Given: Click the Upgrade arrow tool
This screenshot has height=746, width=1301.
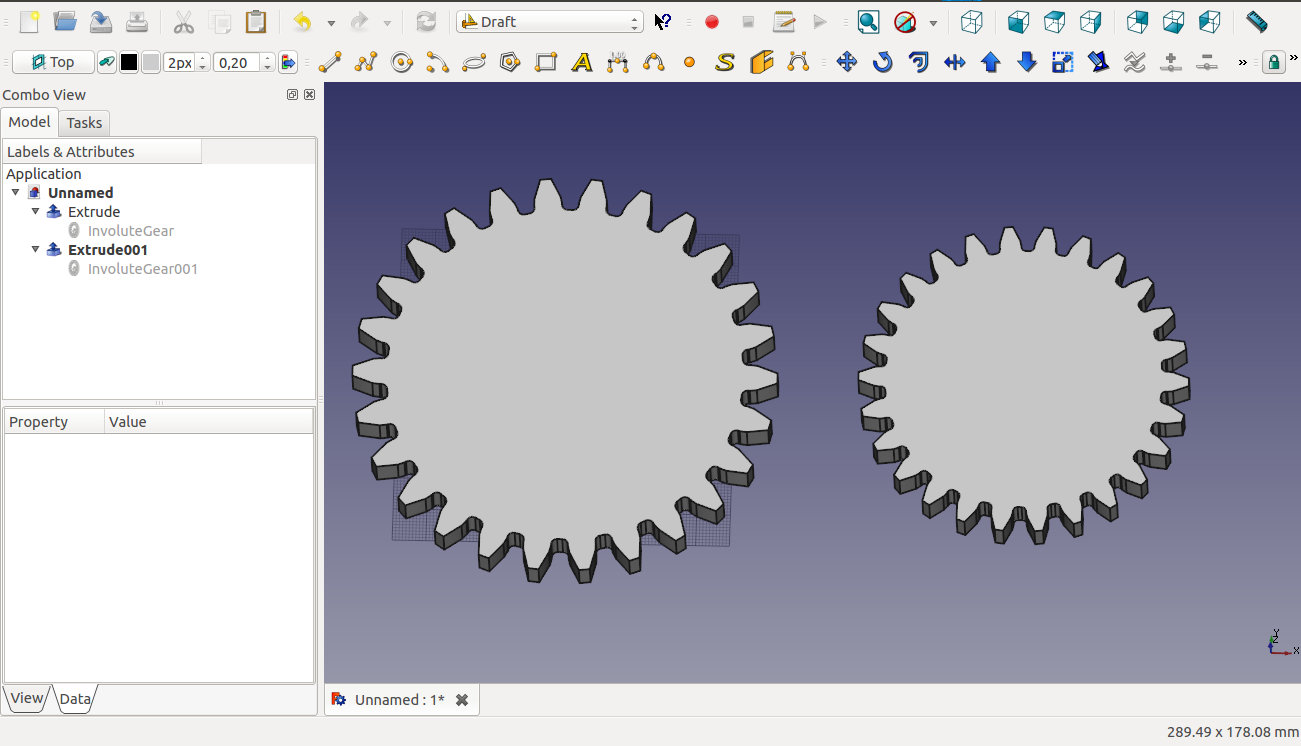Looking at the screenshot, I should coord(990,63).
